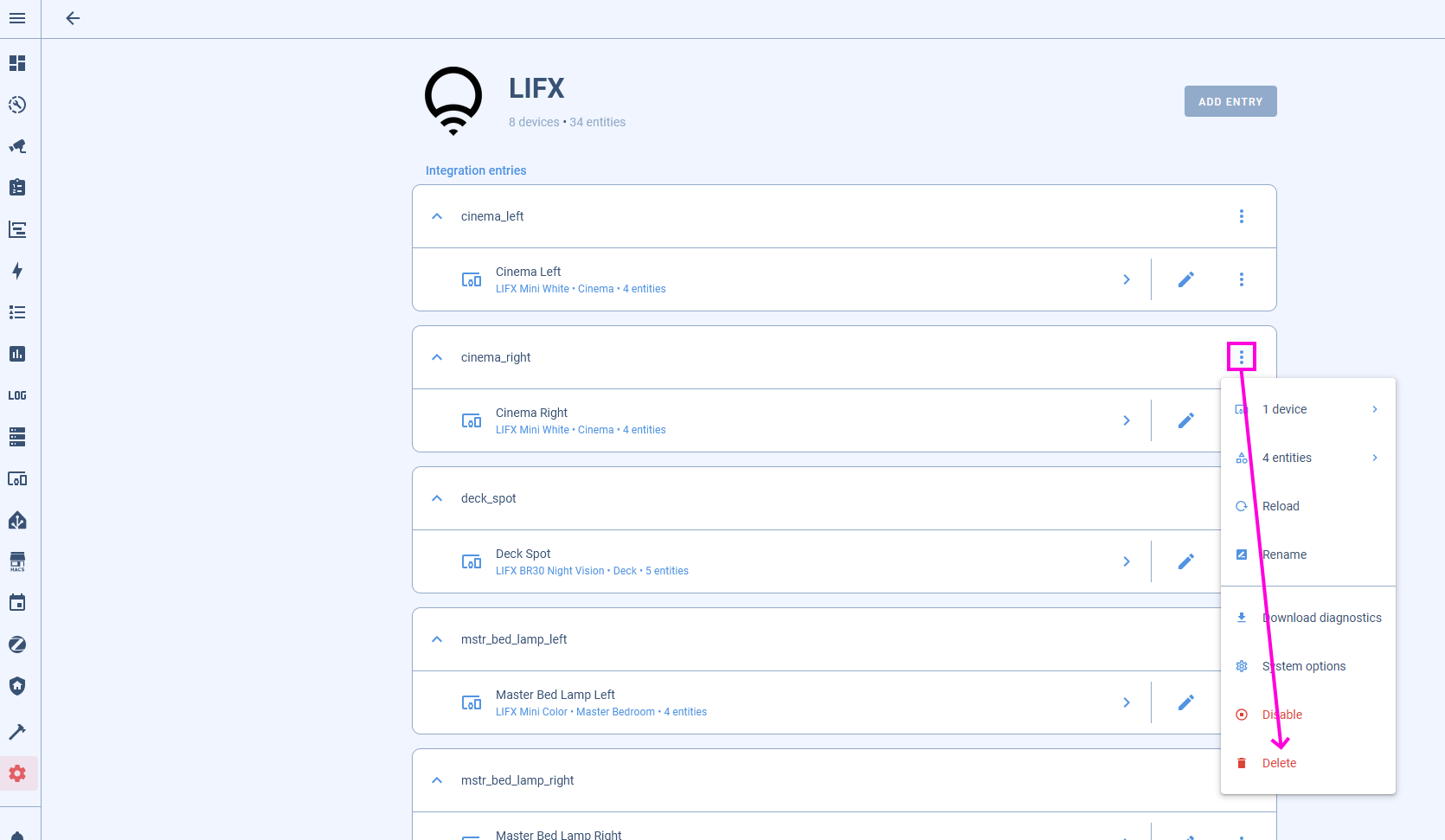Screen dimensions: 1445x840
Task: Open the LOG sidebar item
Action: click(x=17, y=395)
